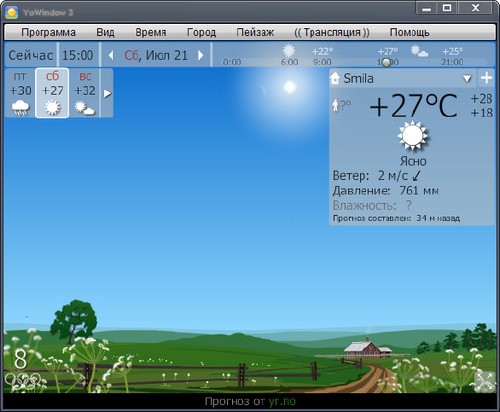Click the Сейчас button
Viewport: 500px width, 412px height.
click(31, 55)
